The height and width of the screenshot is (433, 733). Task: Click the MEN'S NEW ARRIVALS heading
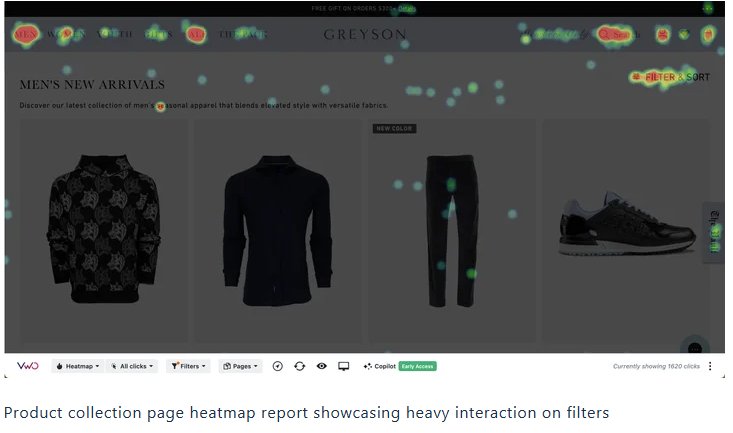92,85
